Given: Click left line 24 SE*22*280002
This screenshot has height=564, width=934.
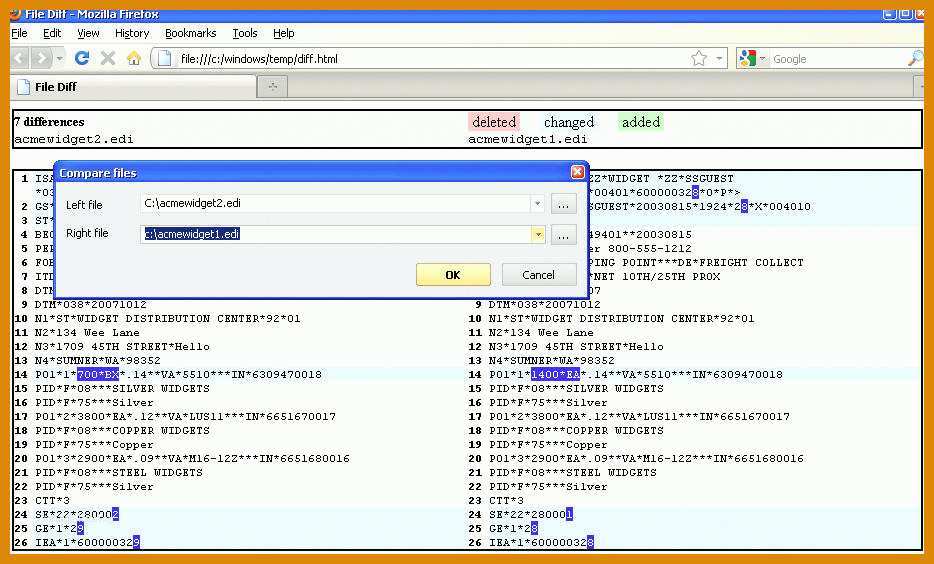Looking at the screenshot, I should [76, 515].
